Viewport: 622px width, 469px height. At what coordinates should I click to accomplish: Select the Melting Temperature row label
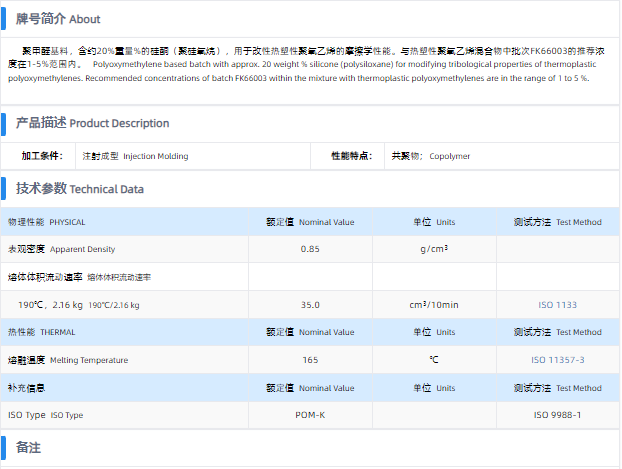(68, 359)
